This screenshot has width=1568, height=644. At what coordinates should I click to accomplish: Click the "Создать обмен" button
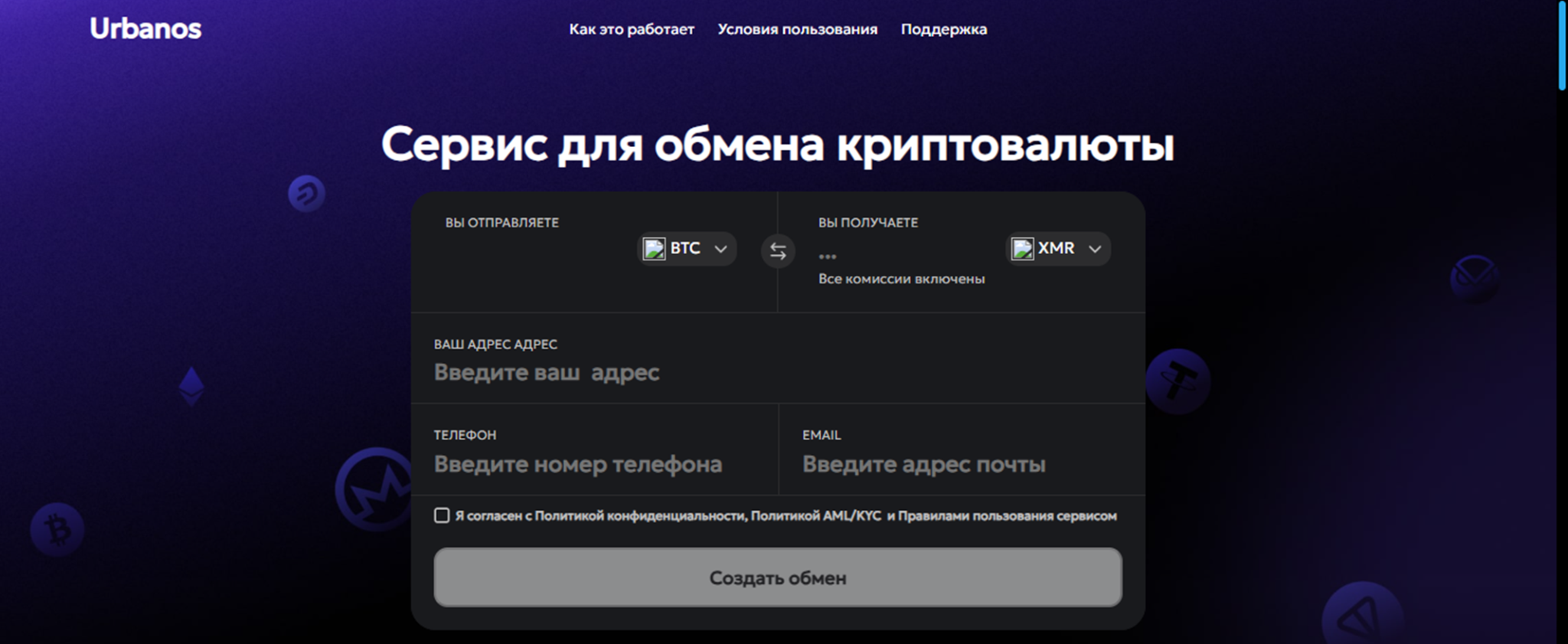[778, 577]
